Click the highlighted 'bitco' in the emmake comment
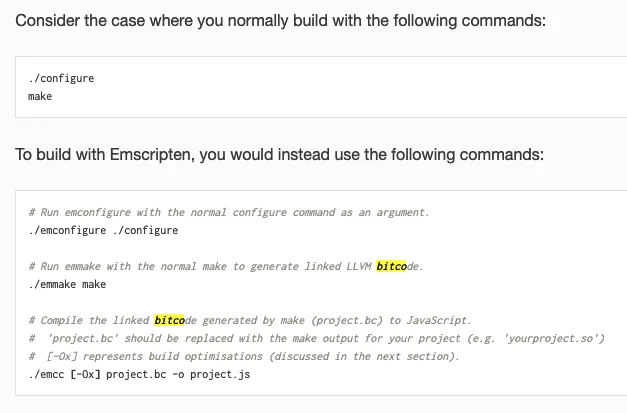 tap(392, 266)
